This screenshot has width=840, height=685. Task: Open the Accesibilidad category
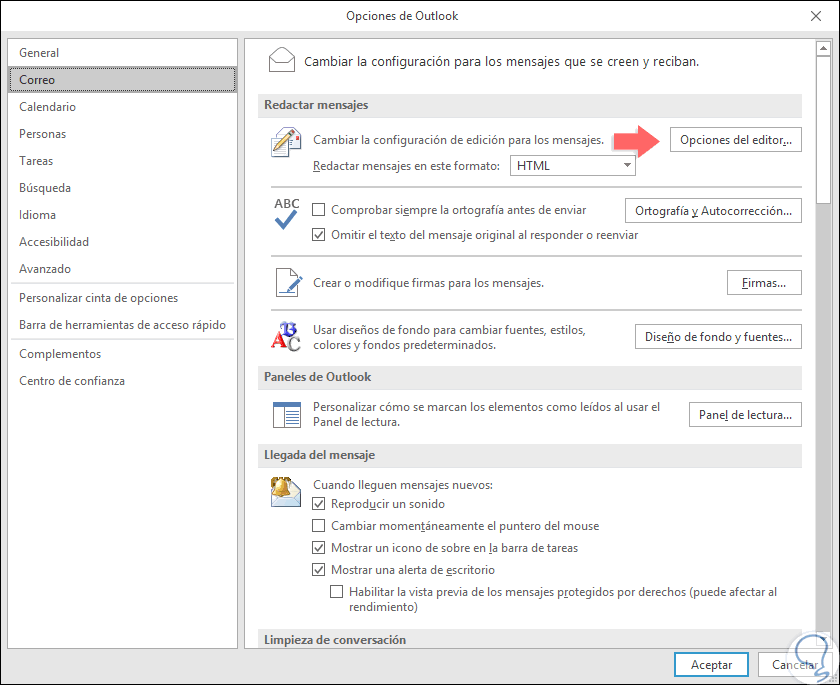point(123,242)
